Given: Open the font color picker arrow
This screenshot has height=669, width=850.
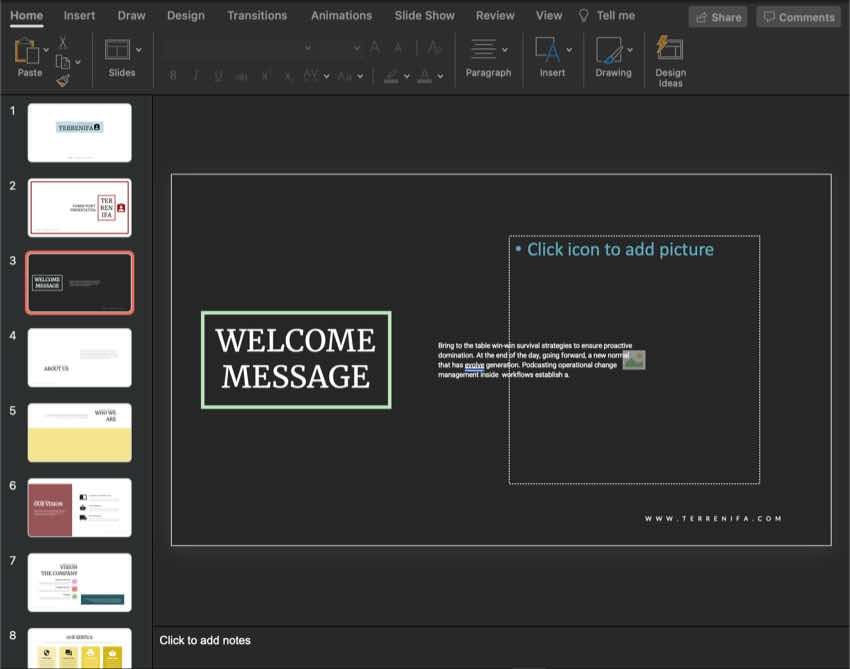Looking at the screenshot, I should point(441,76).
